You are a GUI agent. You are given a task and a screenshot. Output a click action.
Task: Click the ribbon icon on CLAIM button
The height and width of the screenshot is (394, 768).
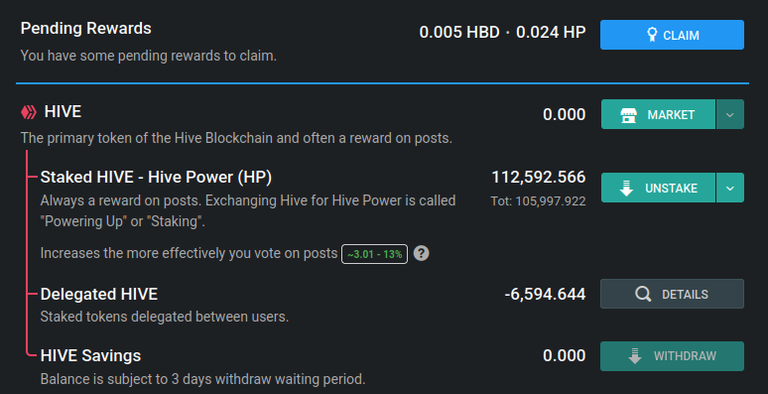[x=652, y=35]
